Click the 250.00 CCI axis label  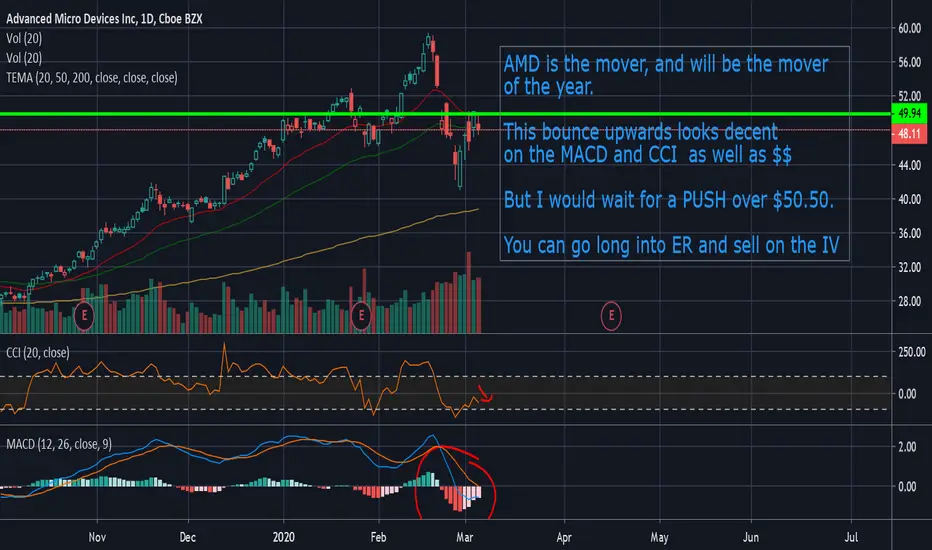(912, 352)
